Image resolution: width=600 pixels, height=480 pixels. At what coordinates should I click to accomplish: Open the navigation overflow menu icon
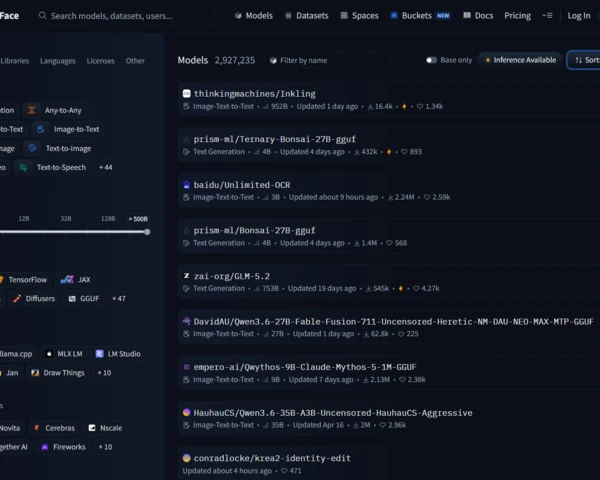pyautogui.click(x=547, y=16)
